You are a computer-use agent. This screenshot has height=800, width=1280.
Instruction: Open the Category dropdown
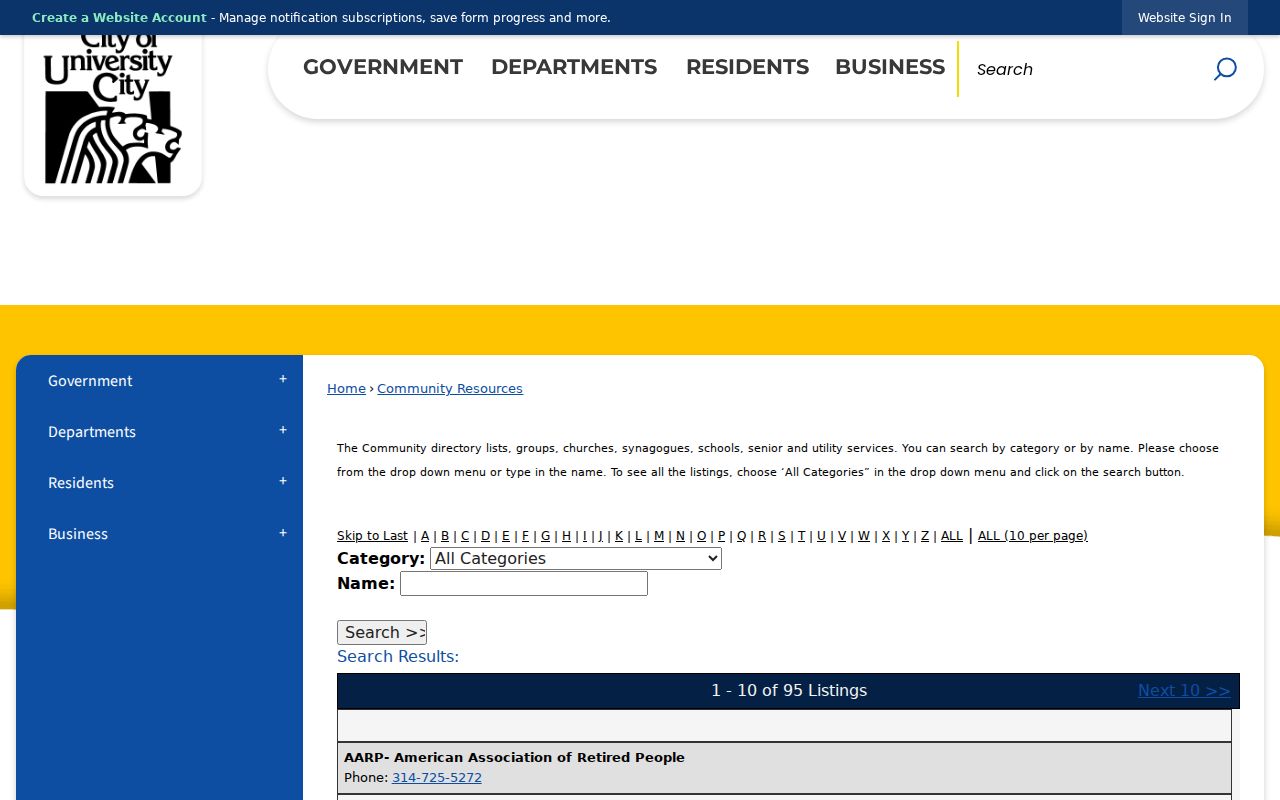(576, 559)
